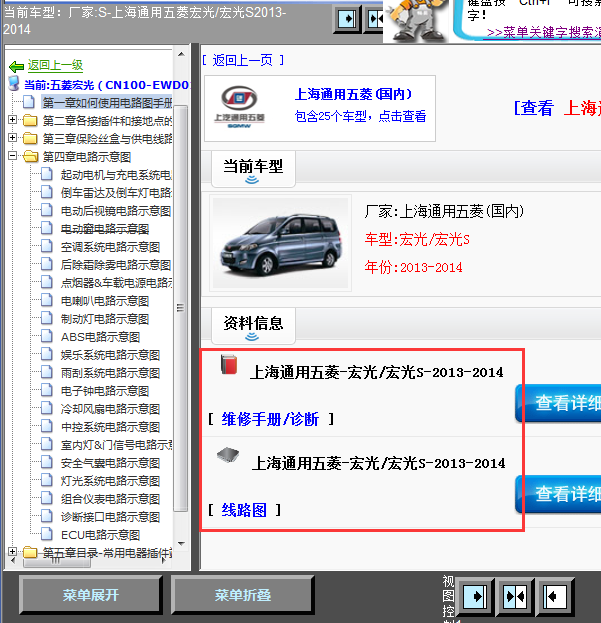The width and height of the screenshot is (601, 623).
Task: Open 雨刮系统电路示意图 item
Action: click(x=110, y=373)
